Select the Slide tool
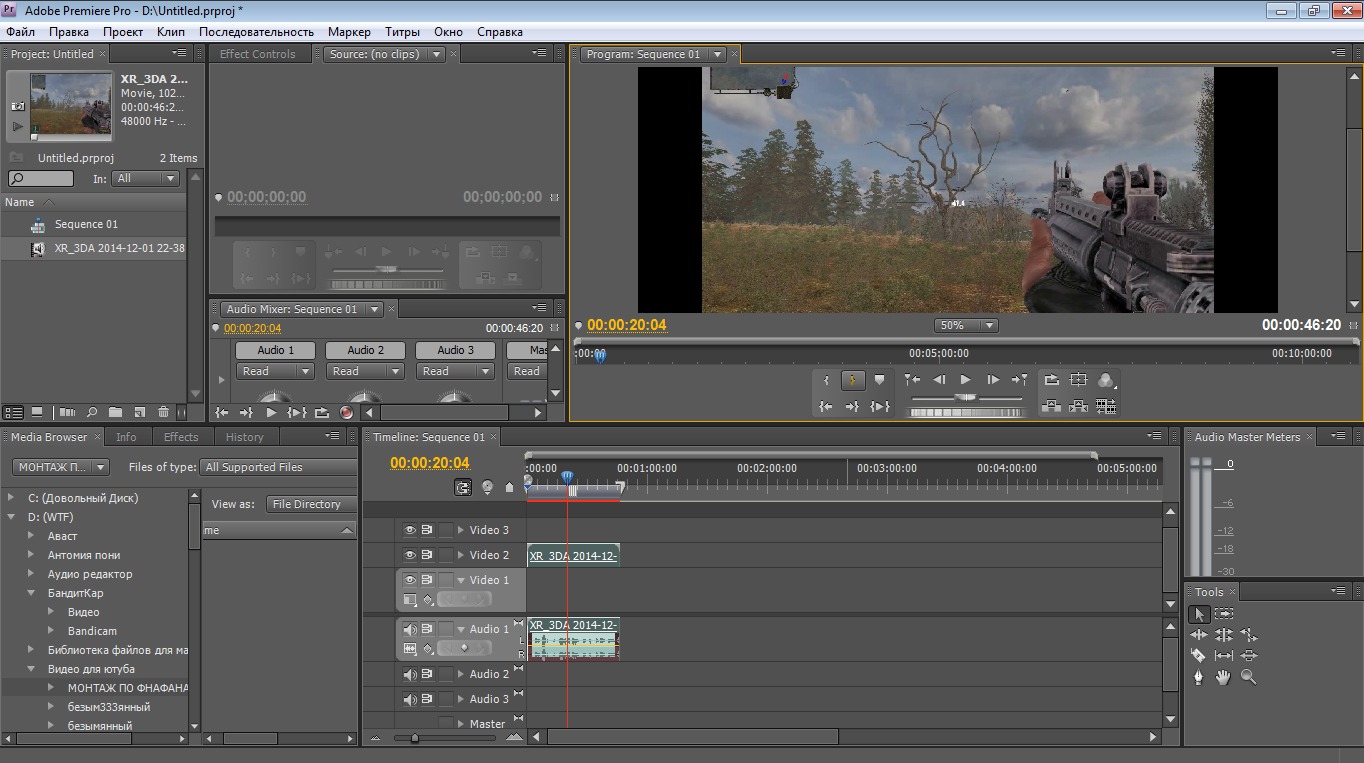This screenshot has width=1364, height=763. tap(1248, 656)
